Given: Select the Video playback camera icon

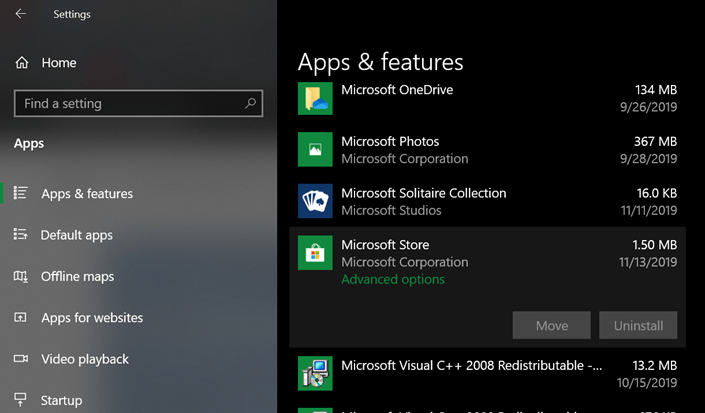Looking at the screenshot, I should pyautogui.click(x=21, y=359).
